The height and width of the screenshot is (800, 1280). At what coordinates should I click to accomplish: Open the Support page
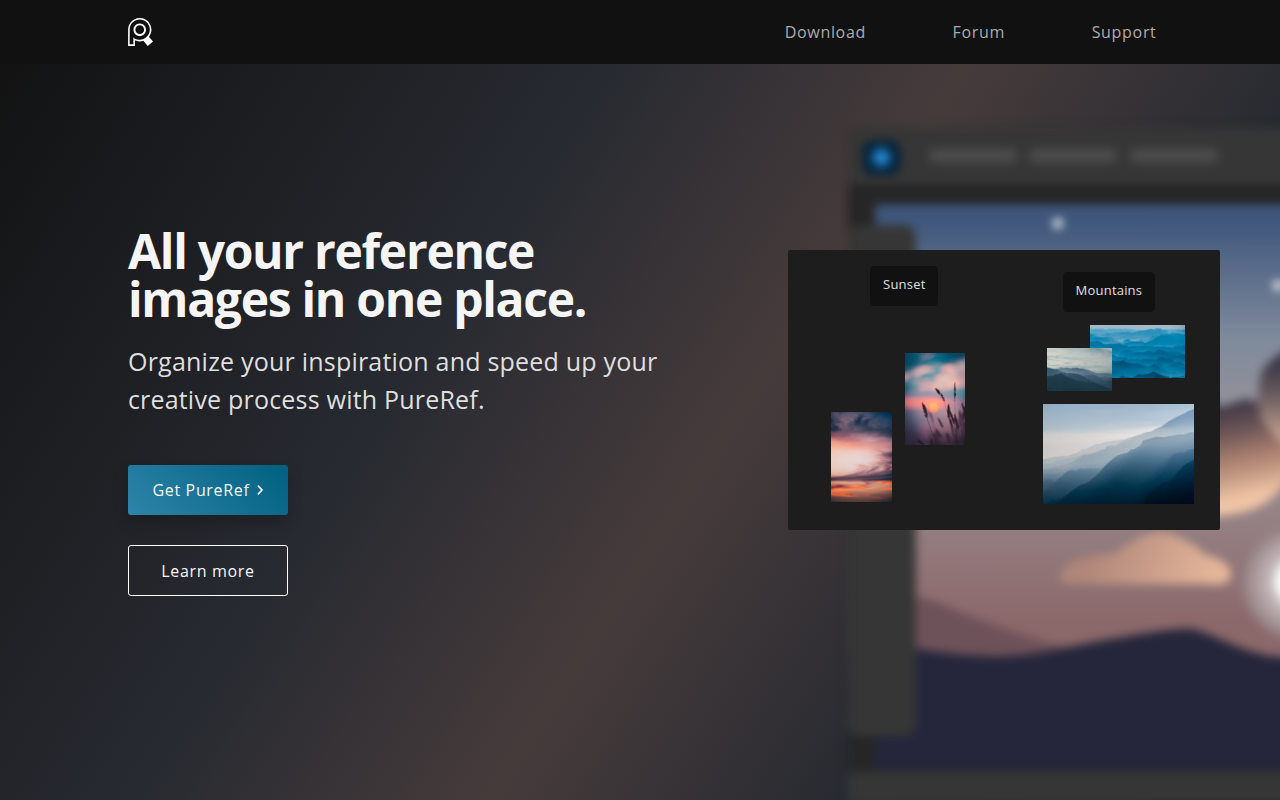tap(1123, 32)
